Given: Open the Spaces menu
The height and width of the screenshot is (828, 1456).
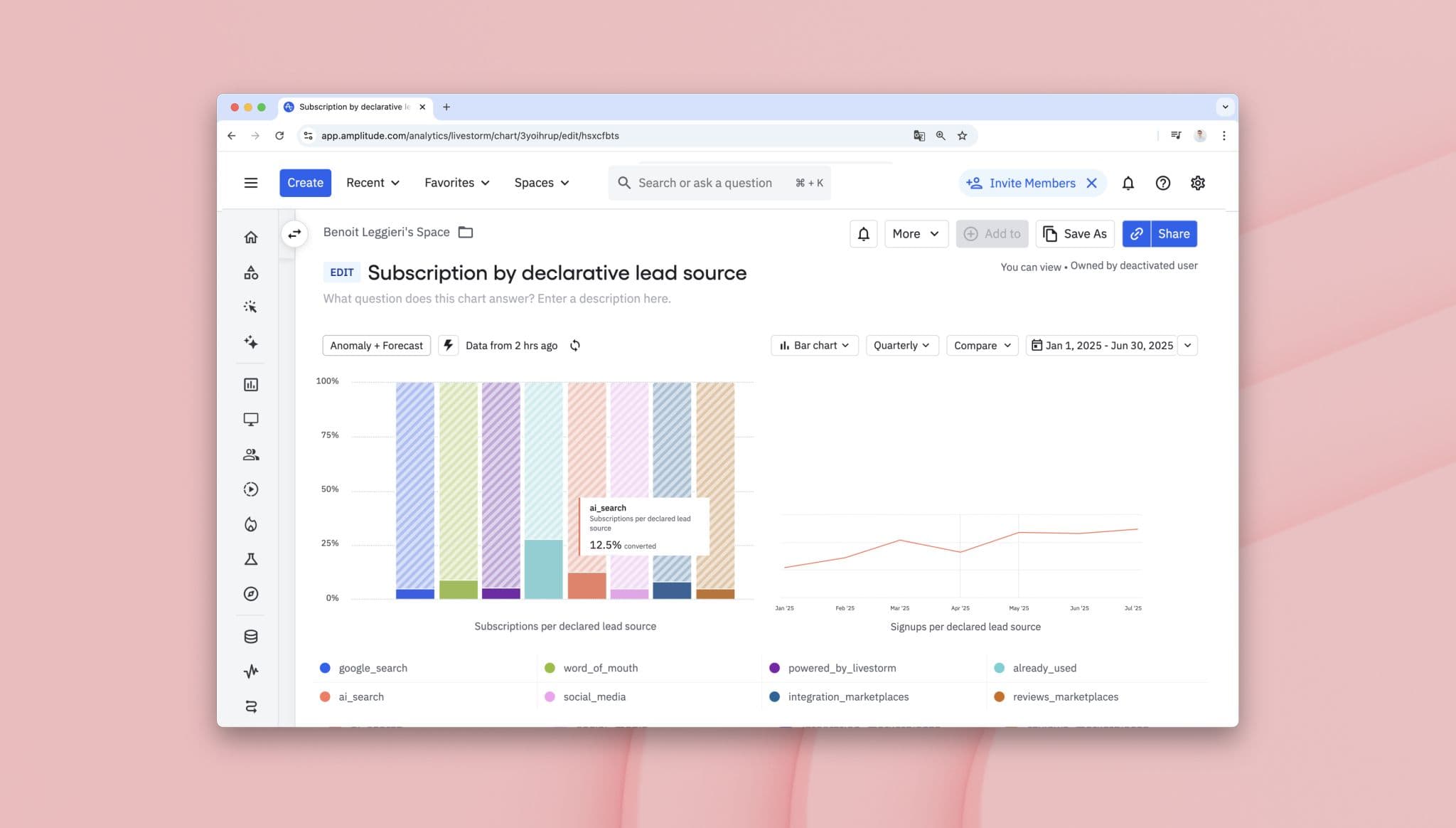Looking at the screenshot, I should [x=542, y=183].
